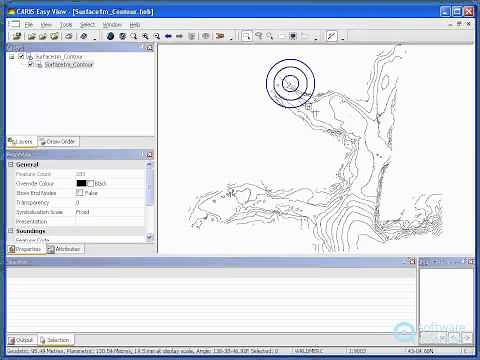Go to previous view with blue left arrow
The height and width of the screenshot is (360, 480).
[168, 36]
